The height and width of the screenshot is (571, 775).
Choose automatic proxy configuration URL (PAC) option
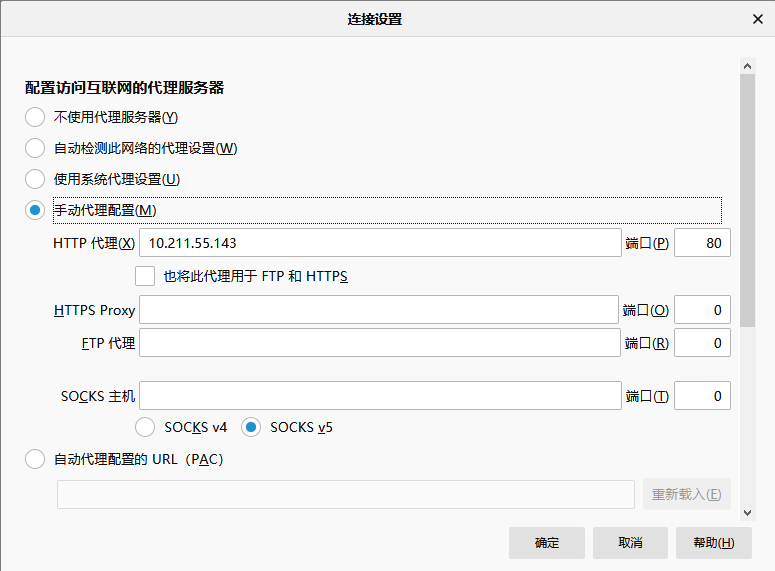[x=35, y=459]
